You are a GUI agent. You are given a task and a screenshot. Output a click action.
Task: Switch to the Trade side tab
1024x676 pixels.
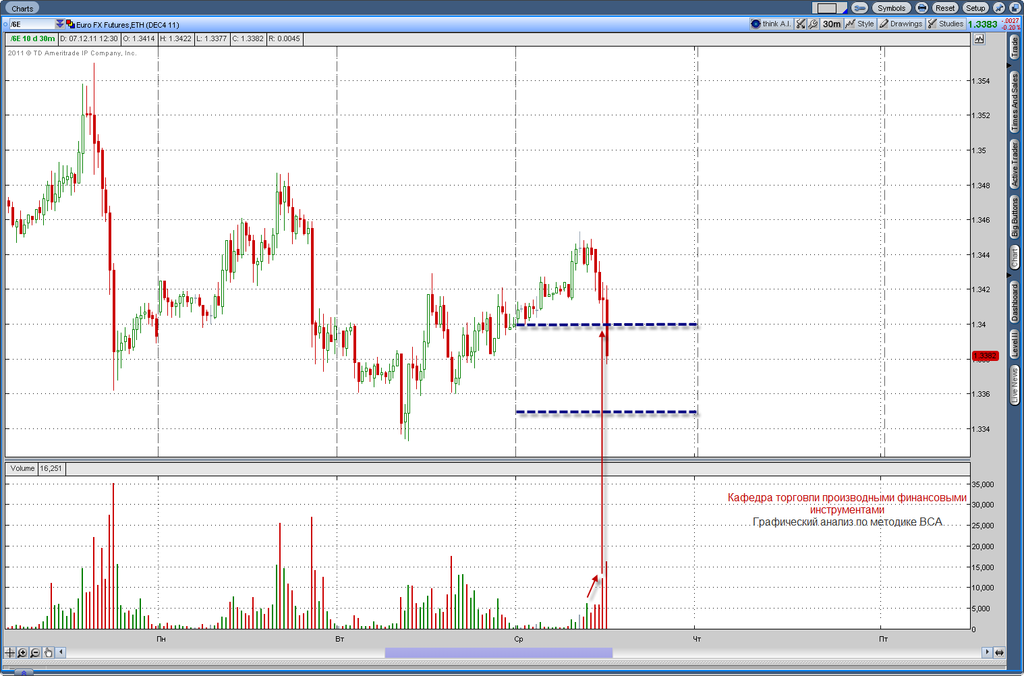click(1015, 48)
